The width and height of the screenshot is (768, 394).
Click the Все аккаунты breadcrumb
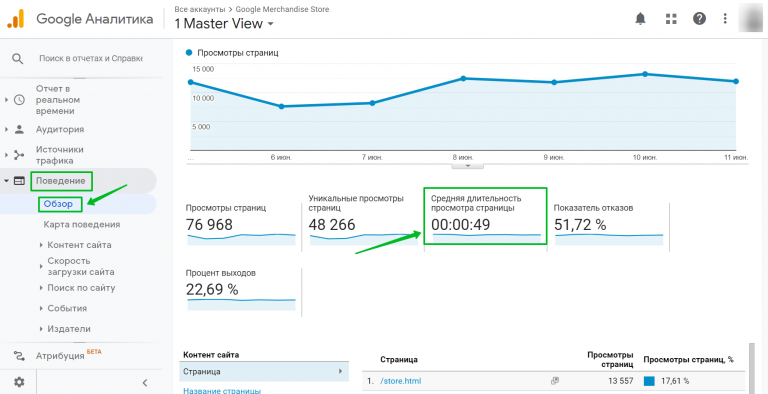click(x=200, y=9)
